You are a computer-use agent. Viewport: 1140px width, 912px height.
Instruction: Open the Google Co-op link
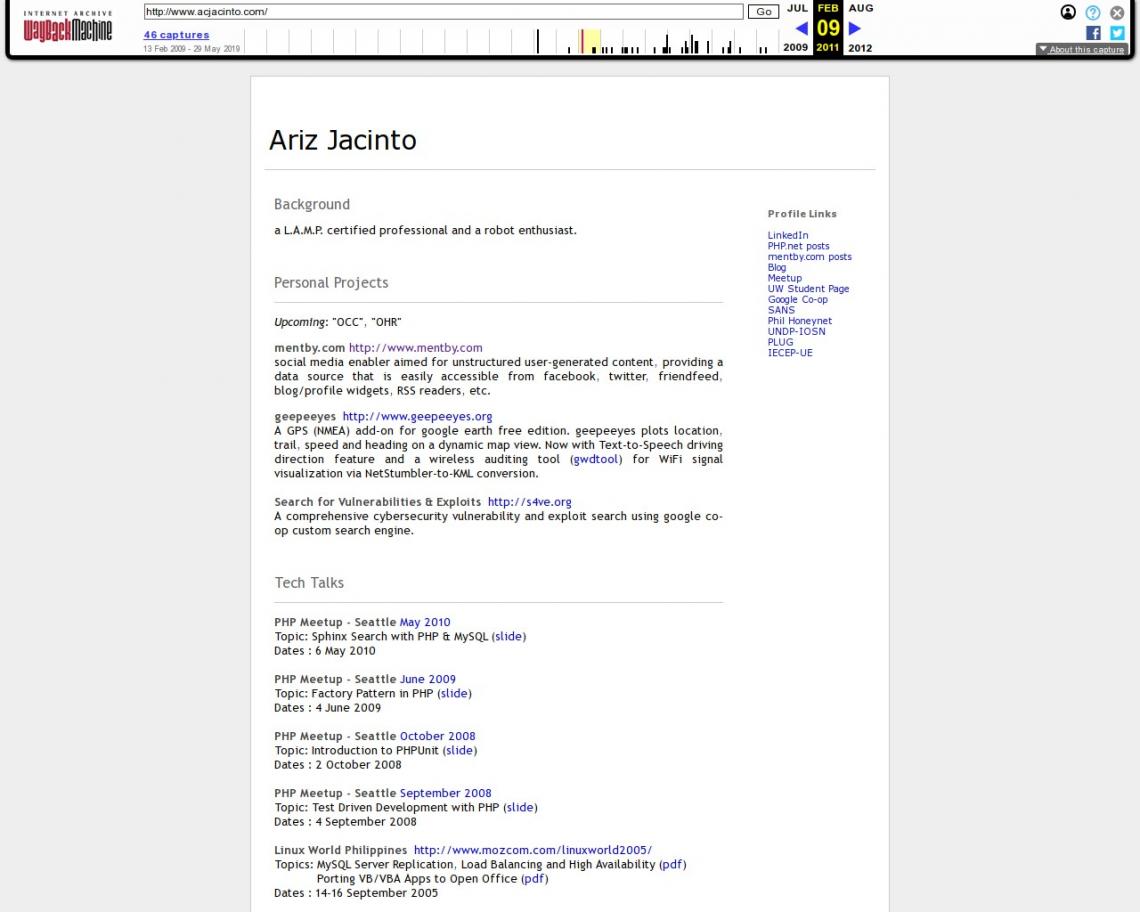(798, 300)
